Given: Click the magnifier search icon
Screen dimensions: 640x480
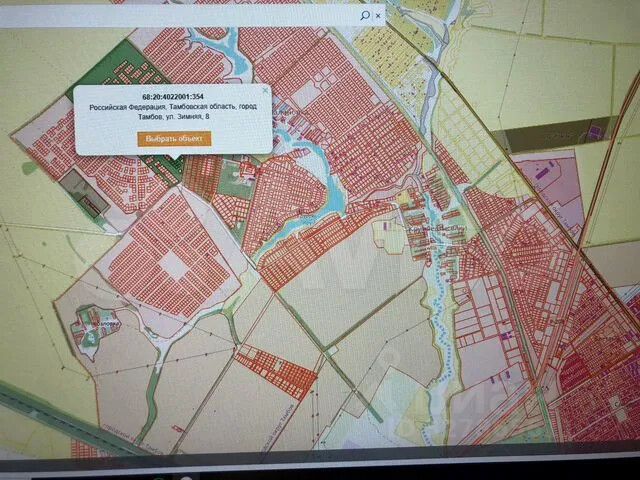Looking at the screenshot, I should pos(365,16).
